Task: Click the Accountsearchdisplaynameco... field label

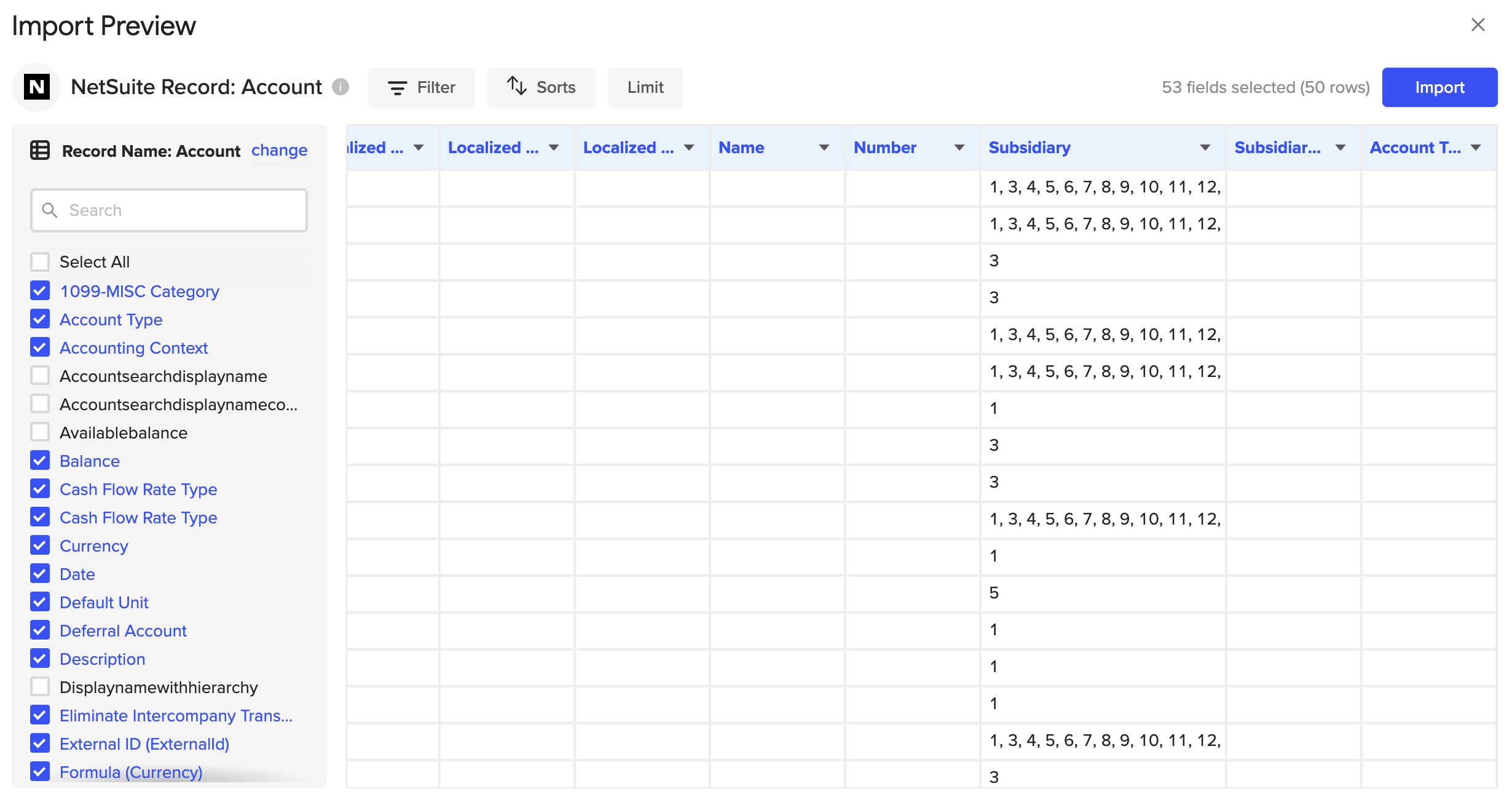Action: click(x=178, y=405)
